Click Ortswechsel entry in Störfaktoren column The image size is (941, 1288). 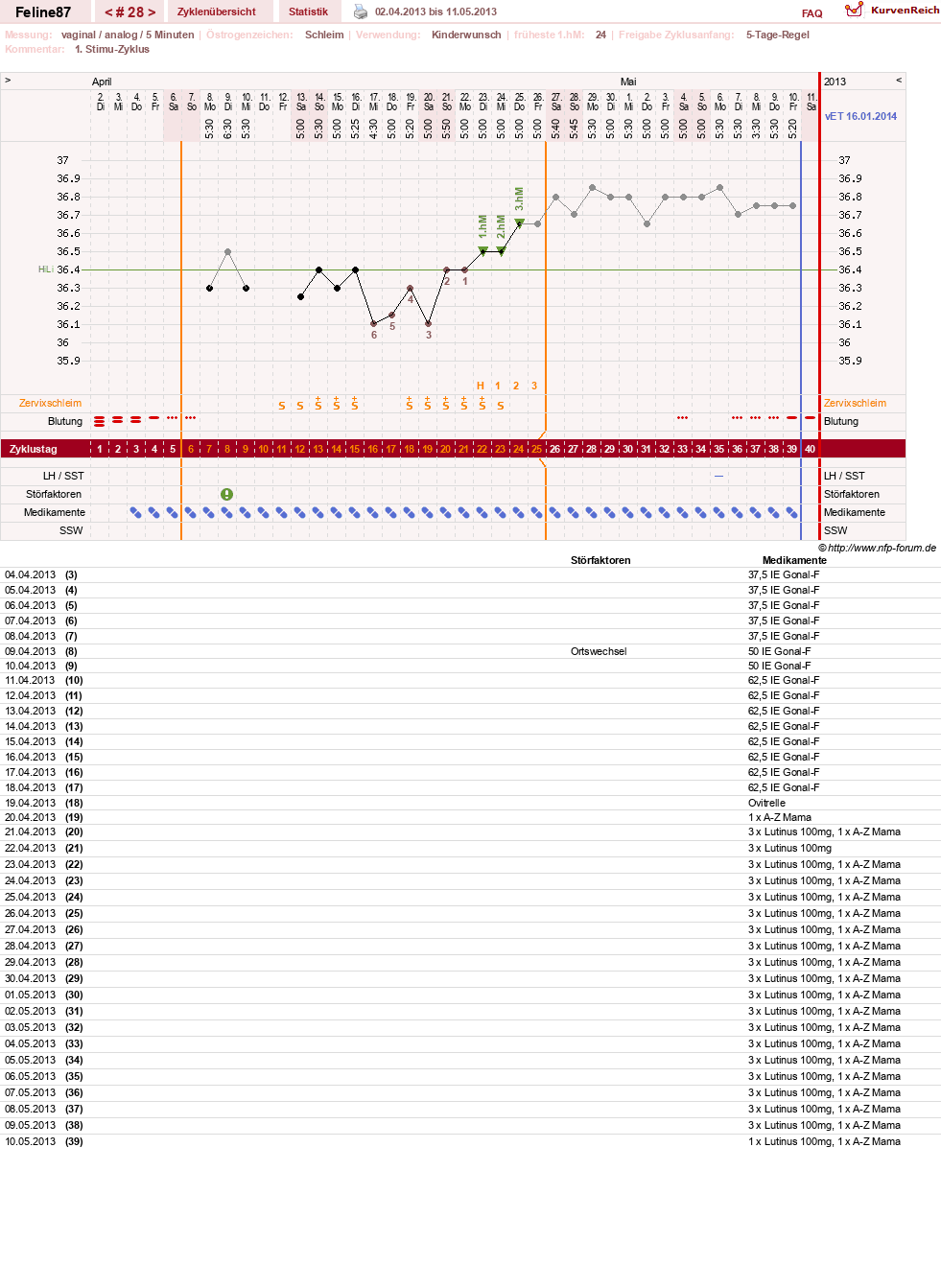(599, 651)
